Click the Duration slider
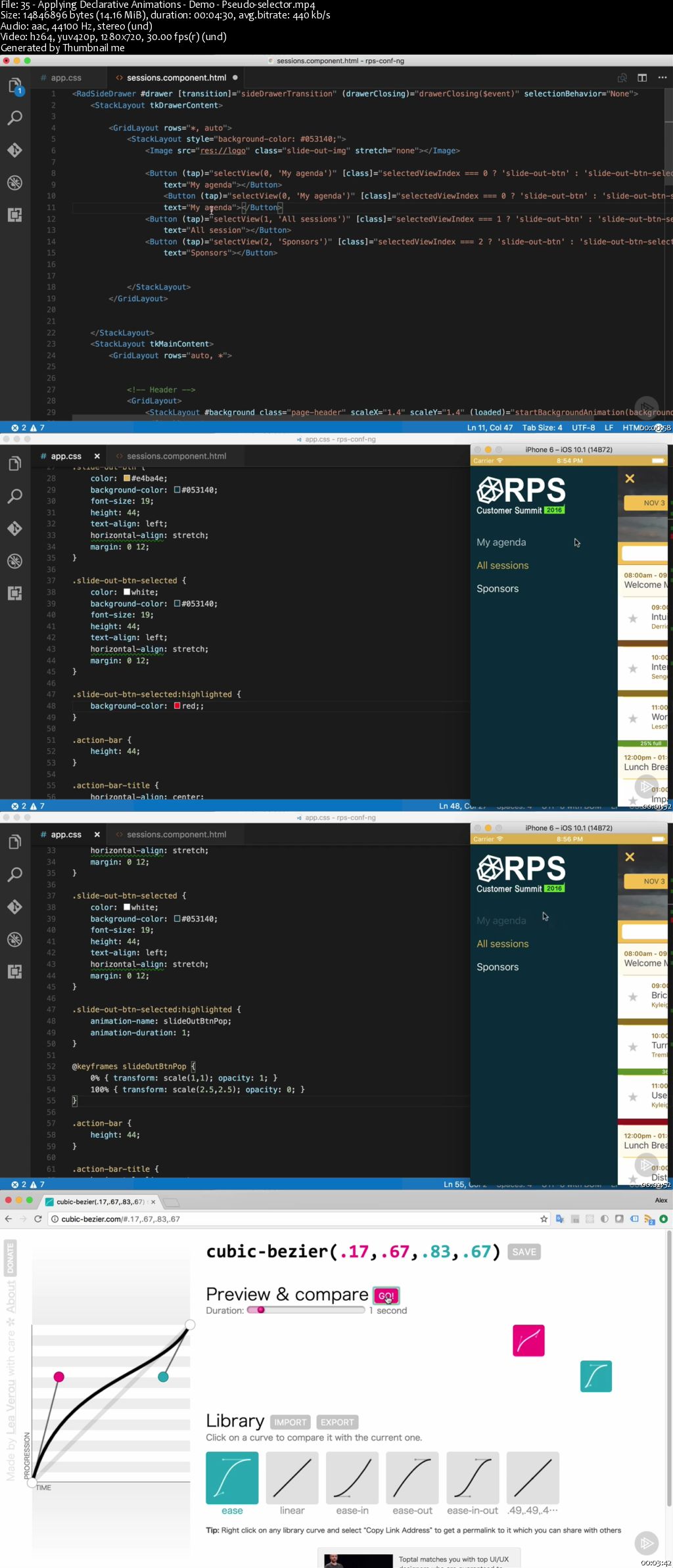This screenshot has width=673, height=1568. (306, 1309)
